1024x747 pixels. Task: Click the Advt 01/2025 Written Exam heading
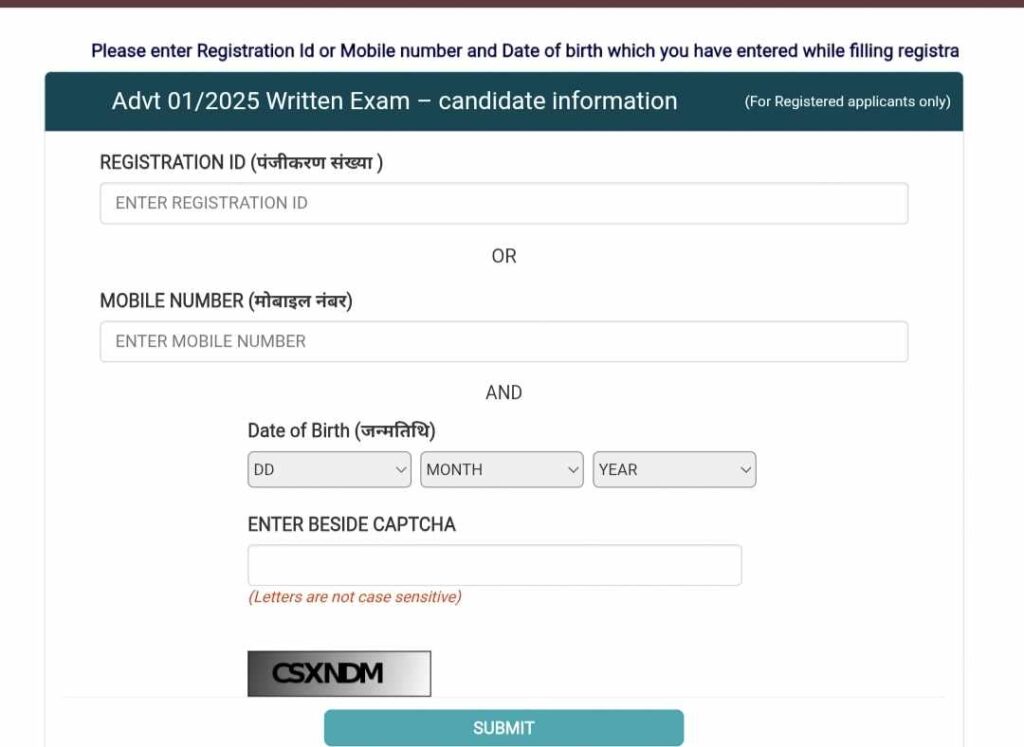click(394, 101)
